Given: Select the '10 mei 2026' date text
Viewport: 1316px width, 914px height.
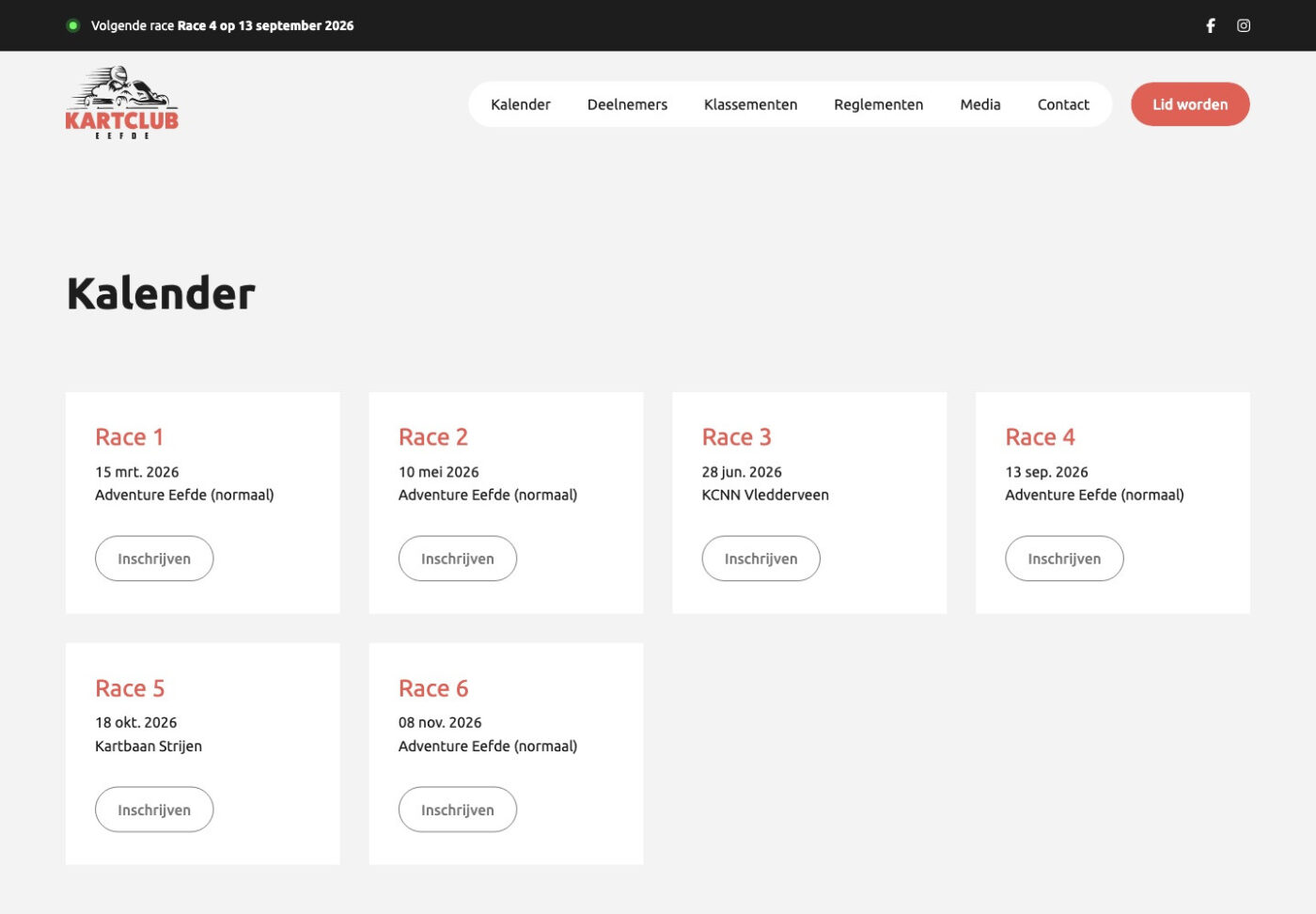Looking at the screenshot, I should [x=439, y=472].
